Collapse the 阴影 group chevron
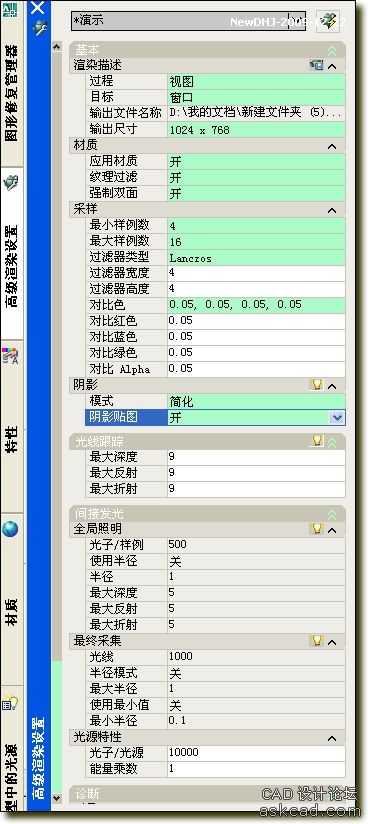 pyautogui.click(x=332, y=386)
